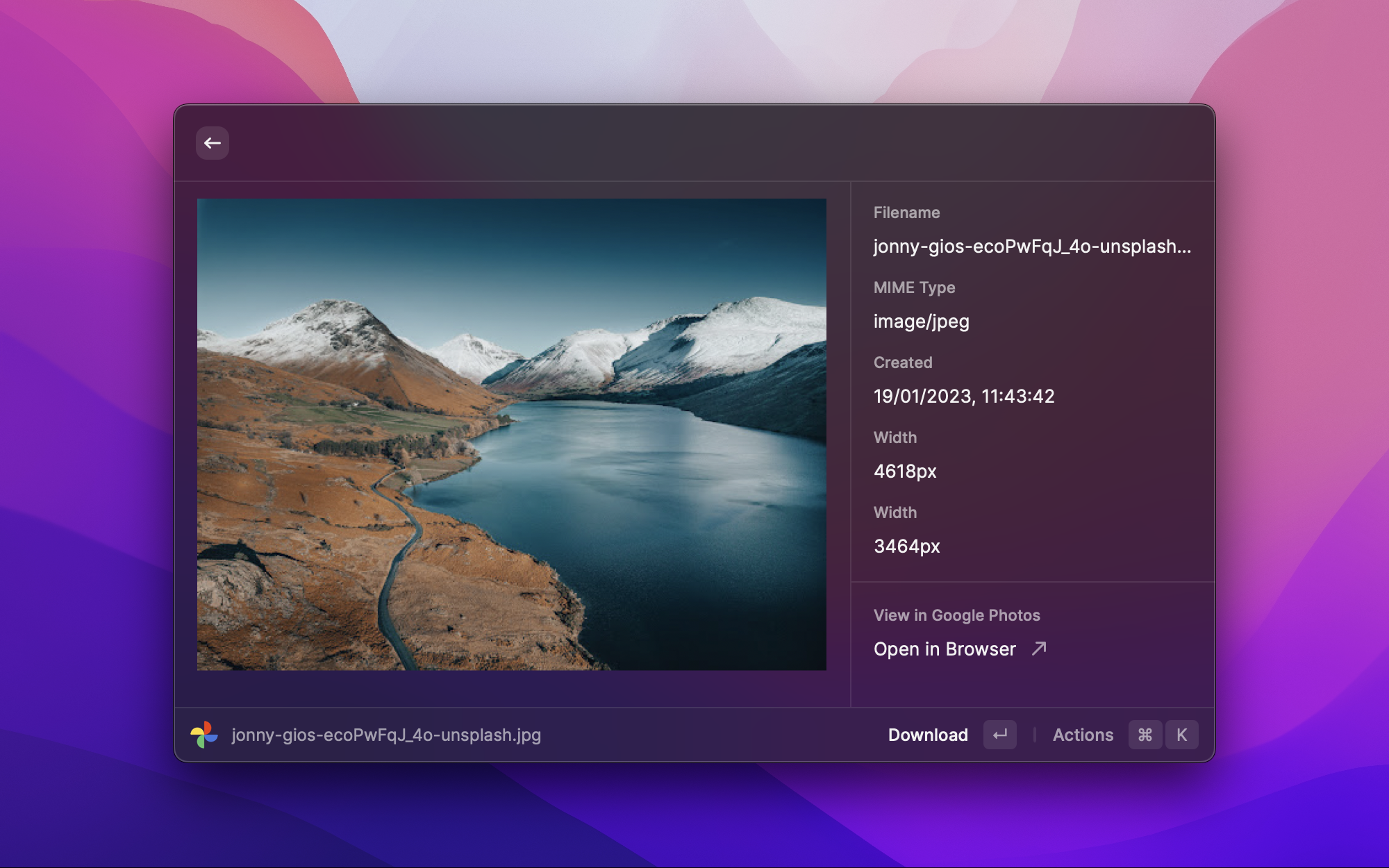Click the mountain lake photo preview
Screen dimensions: 1389x868
pos(511,434)
